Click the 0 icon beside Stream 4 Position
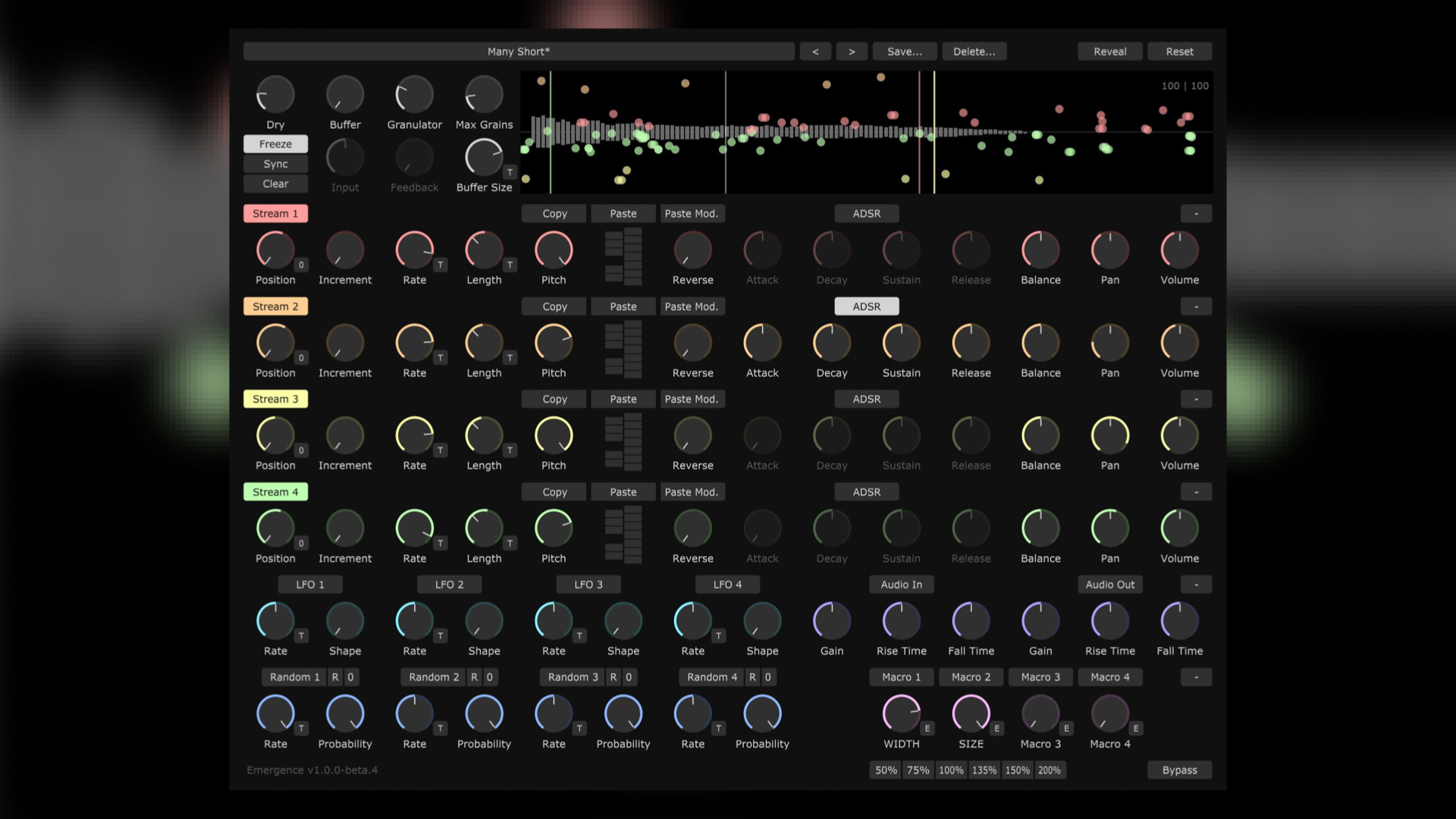 pyautogui.click(x=301, y=543)
